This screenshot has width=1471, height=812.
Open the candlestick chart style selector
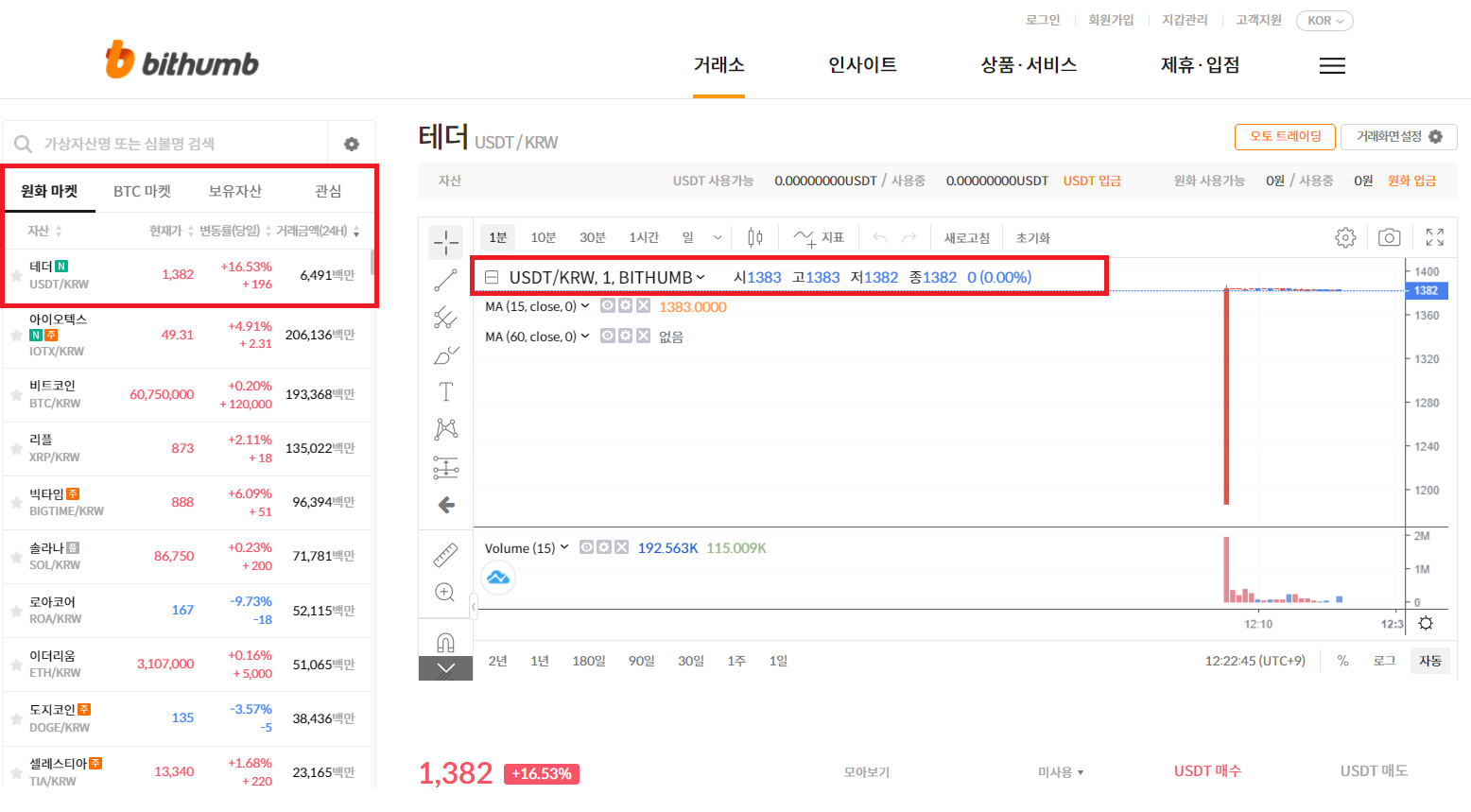point(754,237)
